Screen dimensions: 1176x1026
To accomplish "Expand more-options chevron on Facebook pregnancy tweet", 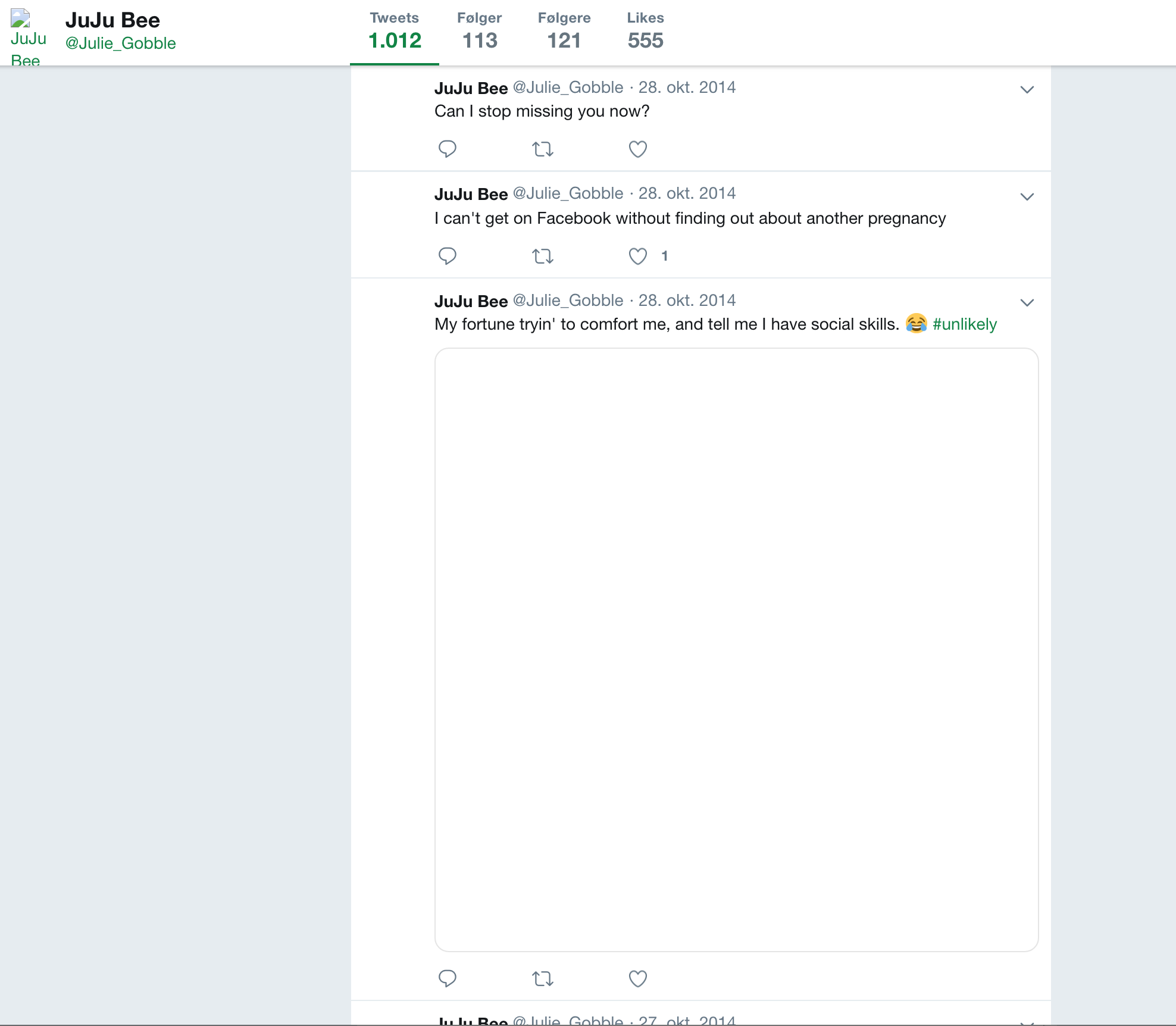I will pos(1027,197).
